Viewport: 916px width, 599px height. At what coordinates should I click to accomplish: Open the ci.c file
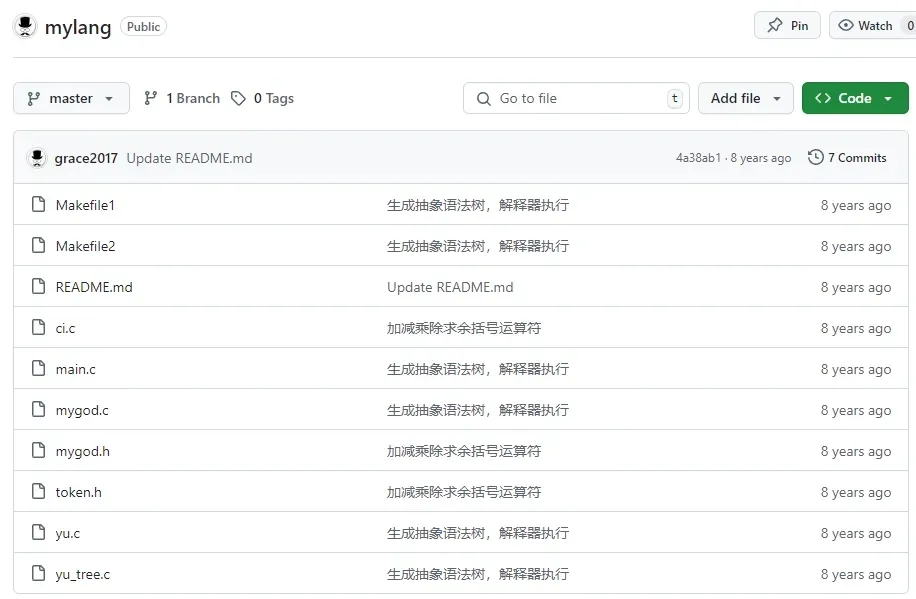pyautogui.click(x=65, y=328)
